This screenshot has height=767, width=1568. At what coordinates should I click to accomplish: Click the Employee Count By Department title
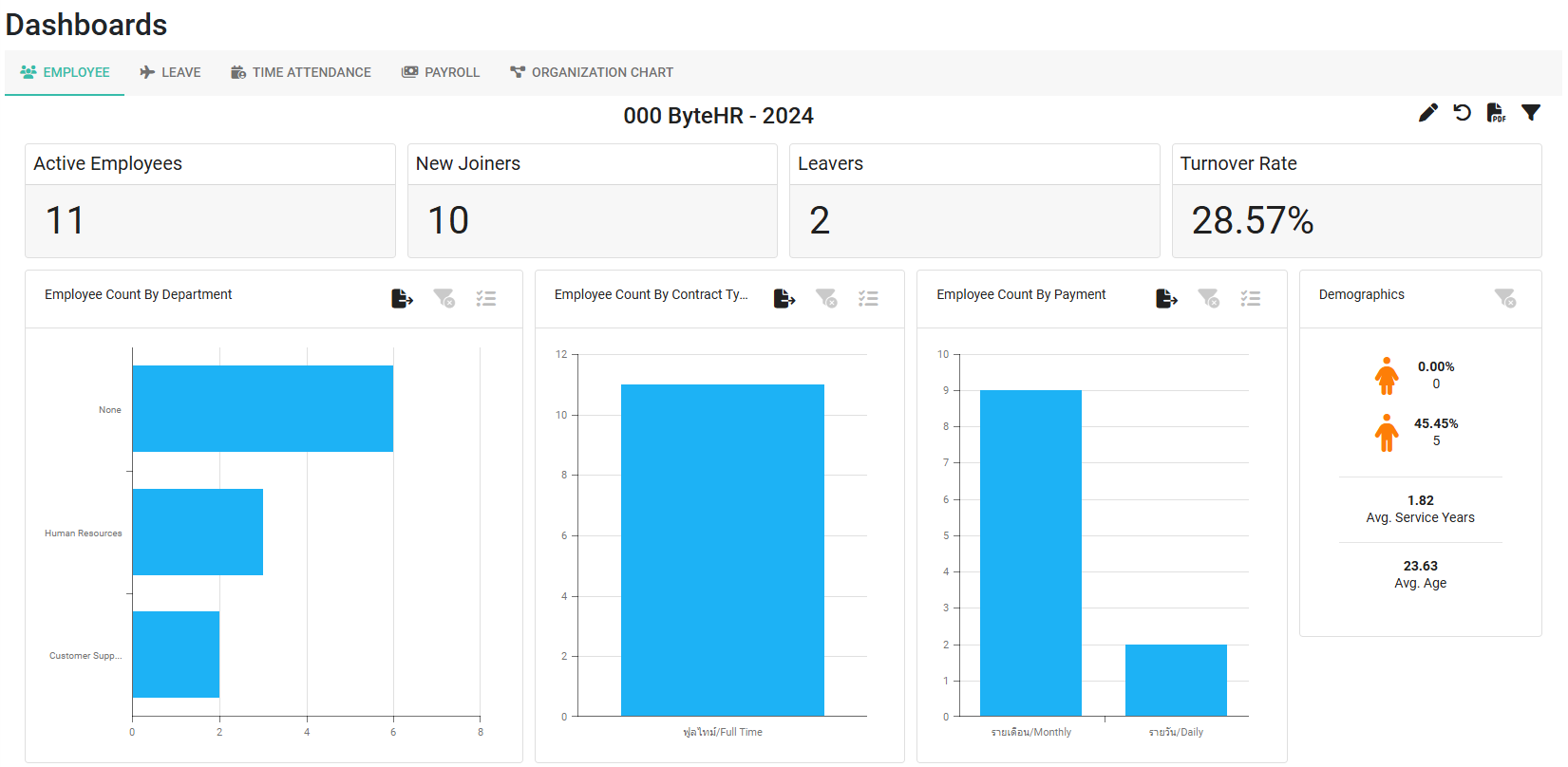(x=138, y=294)
